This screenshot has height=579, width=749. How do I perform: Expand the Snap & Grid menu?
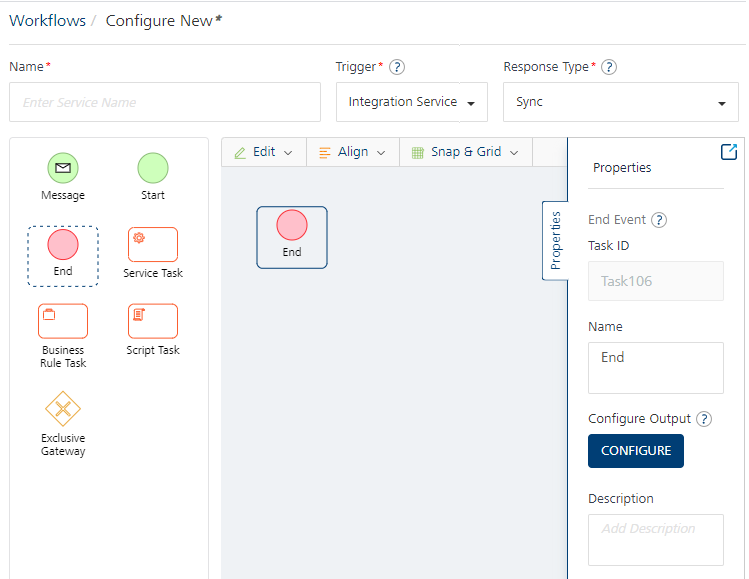(x=465, y=152)
